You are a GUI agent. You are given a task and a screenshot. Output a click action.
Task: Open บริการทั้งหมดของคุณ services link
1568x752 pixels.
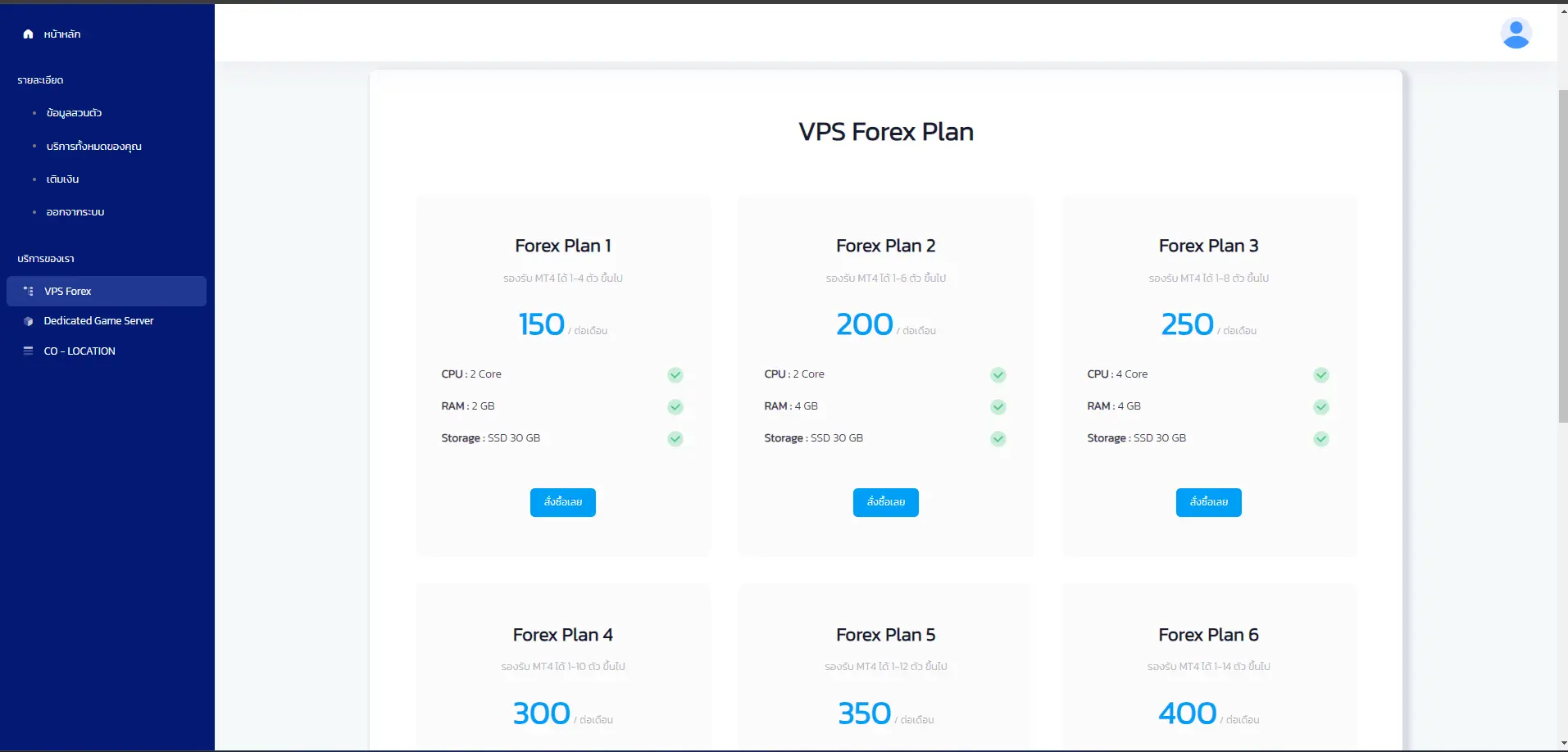(x=93, y=147)
